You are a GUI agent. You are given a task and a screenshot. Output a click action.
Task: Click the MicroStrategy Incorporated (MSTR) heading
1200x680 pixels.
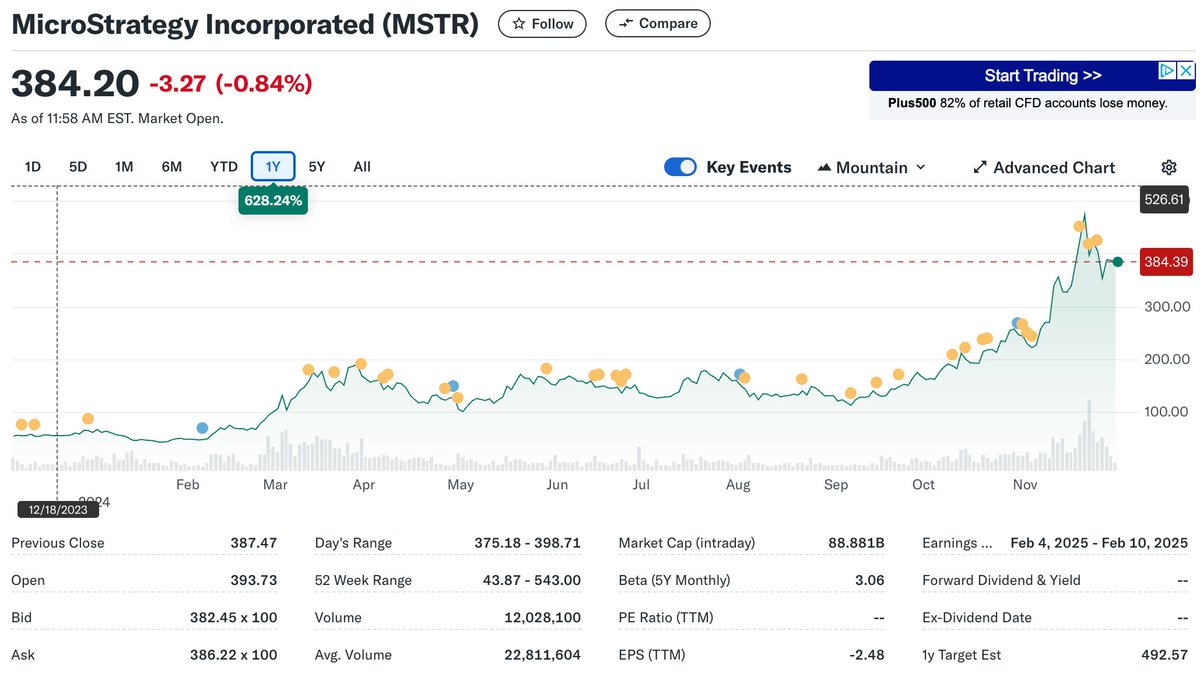pos(245,24)
